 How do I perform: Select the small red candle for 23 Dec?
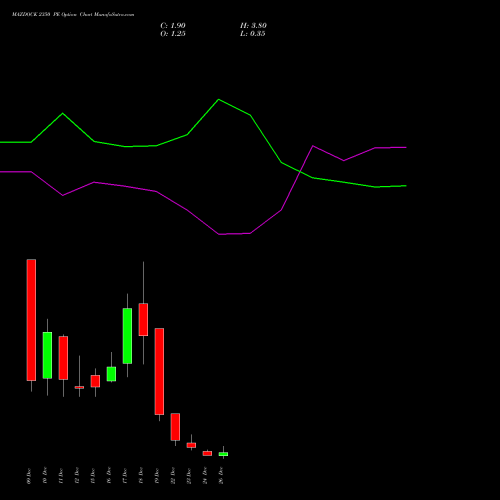point(191,445)
